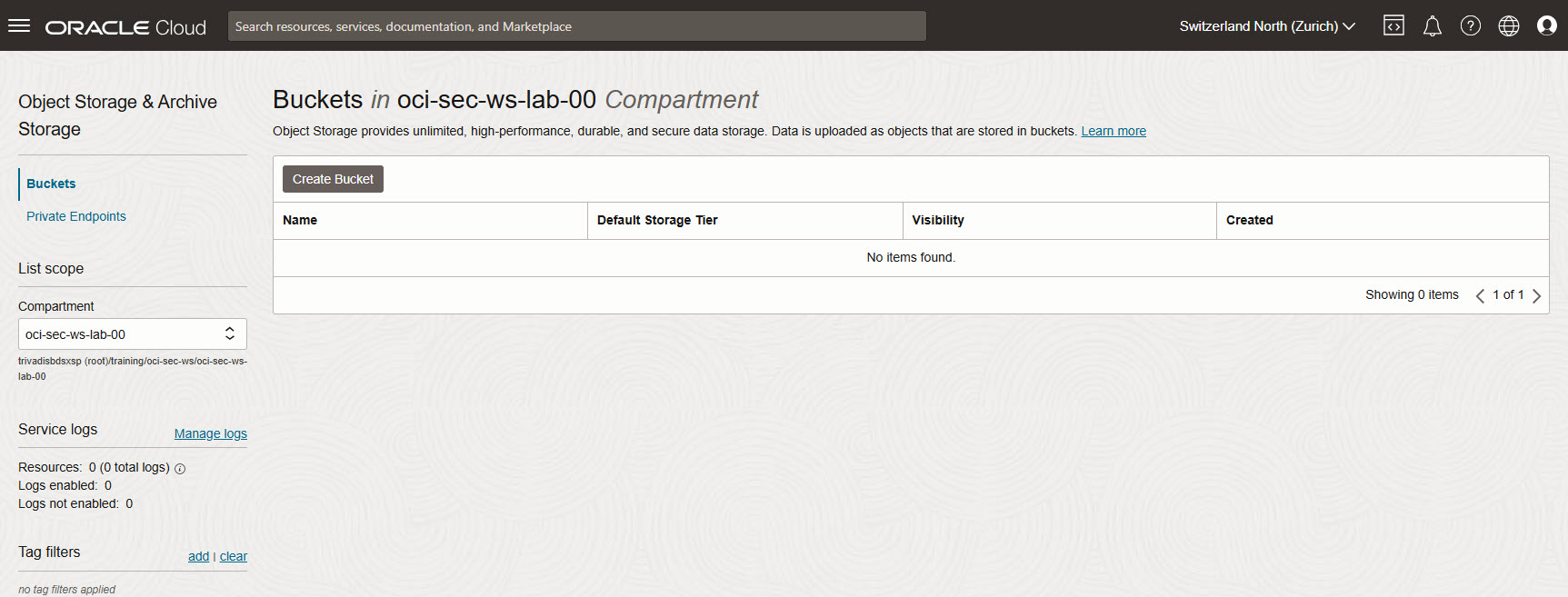Click the '1 of 1' page indicator
This screenshot has height=597, width=1568.
[1508, 295]
